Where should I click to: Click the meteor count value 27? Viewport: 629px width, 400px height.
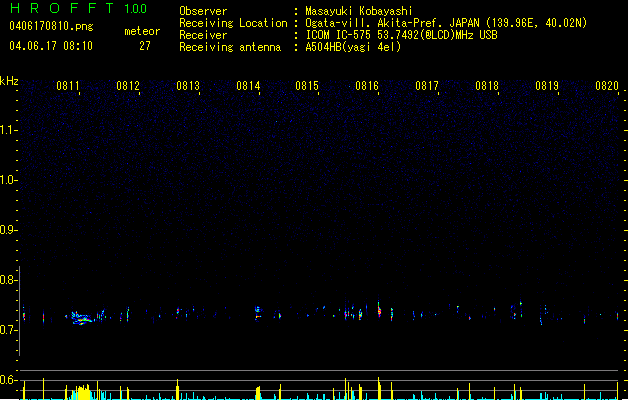pyautogui.click(x=145, y=46)
